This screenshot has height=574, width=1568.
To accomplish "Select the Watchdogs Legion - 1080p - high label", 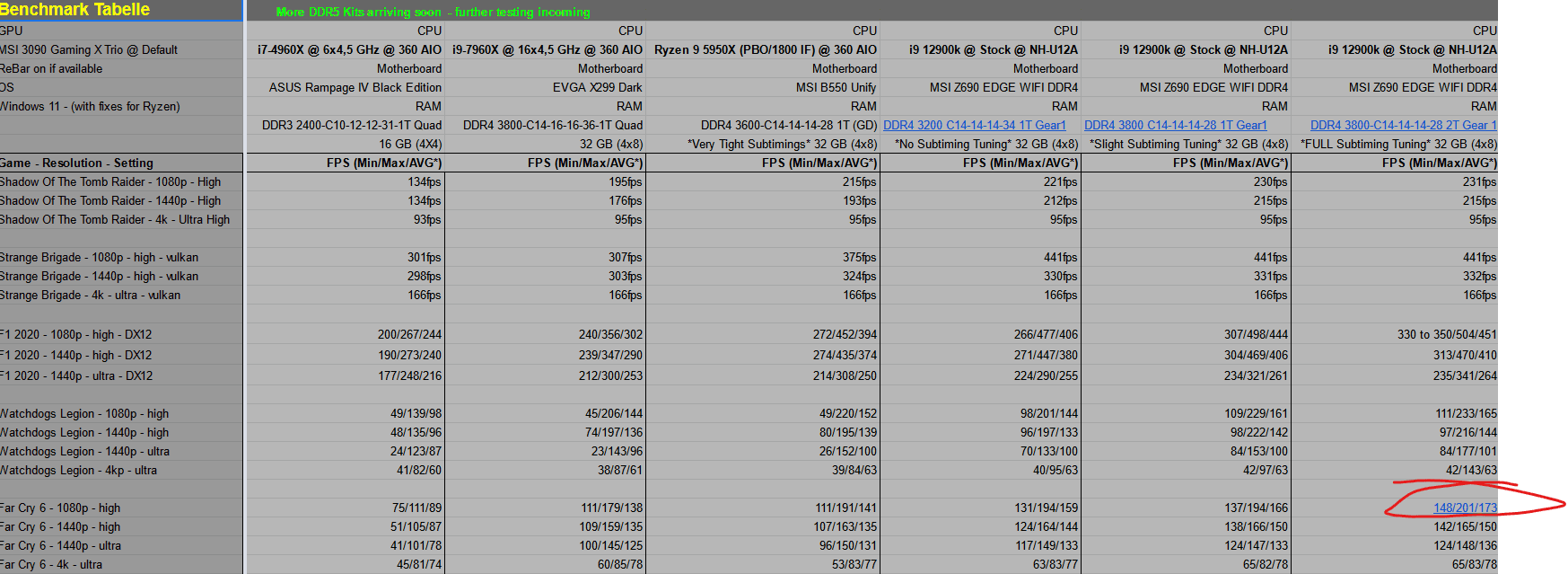I will [84, 414].
